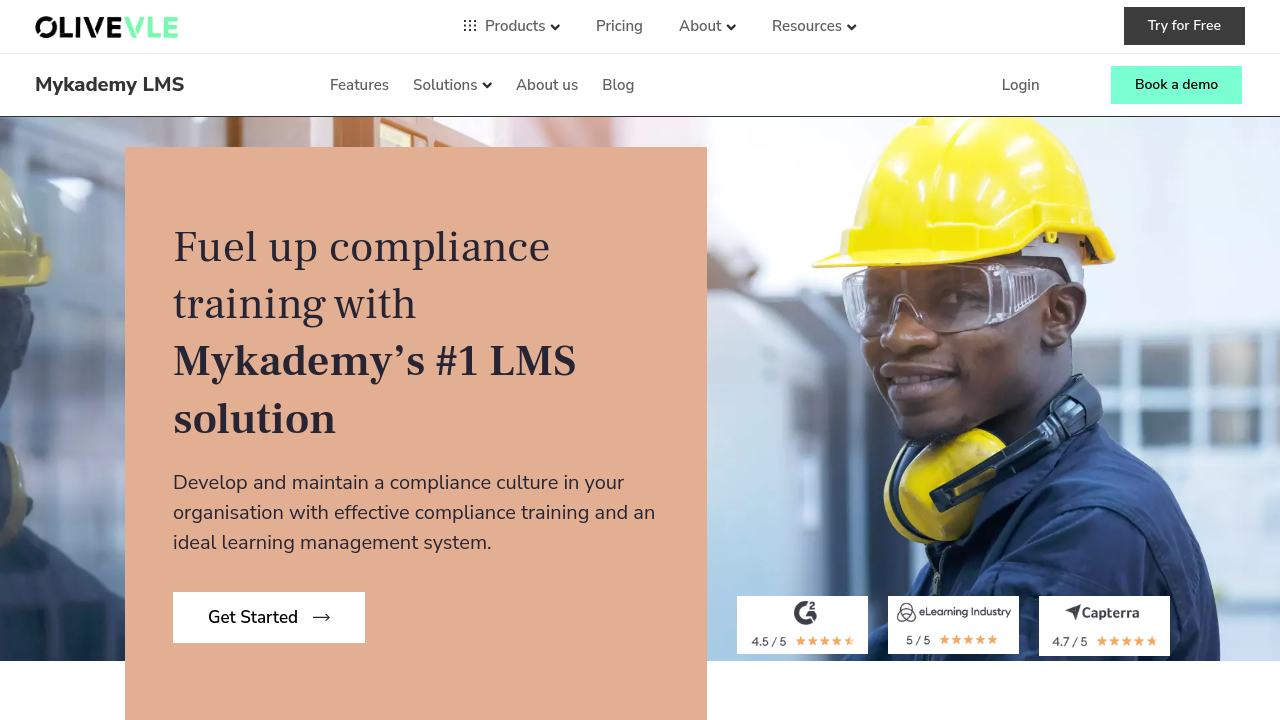Open the Resources dropdown menu
The width and height of the screenshot is (1280, 720).
coord(814,26)
